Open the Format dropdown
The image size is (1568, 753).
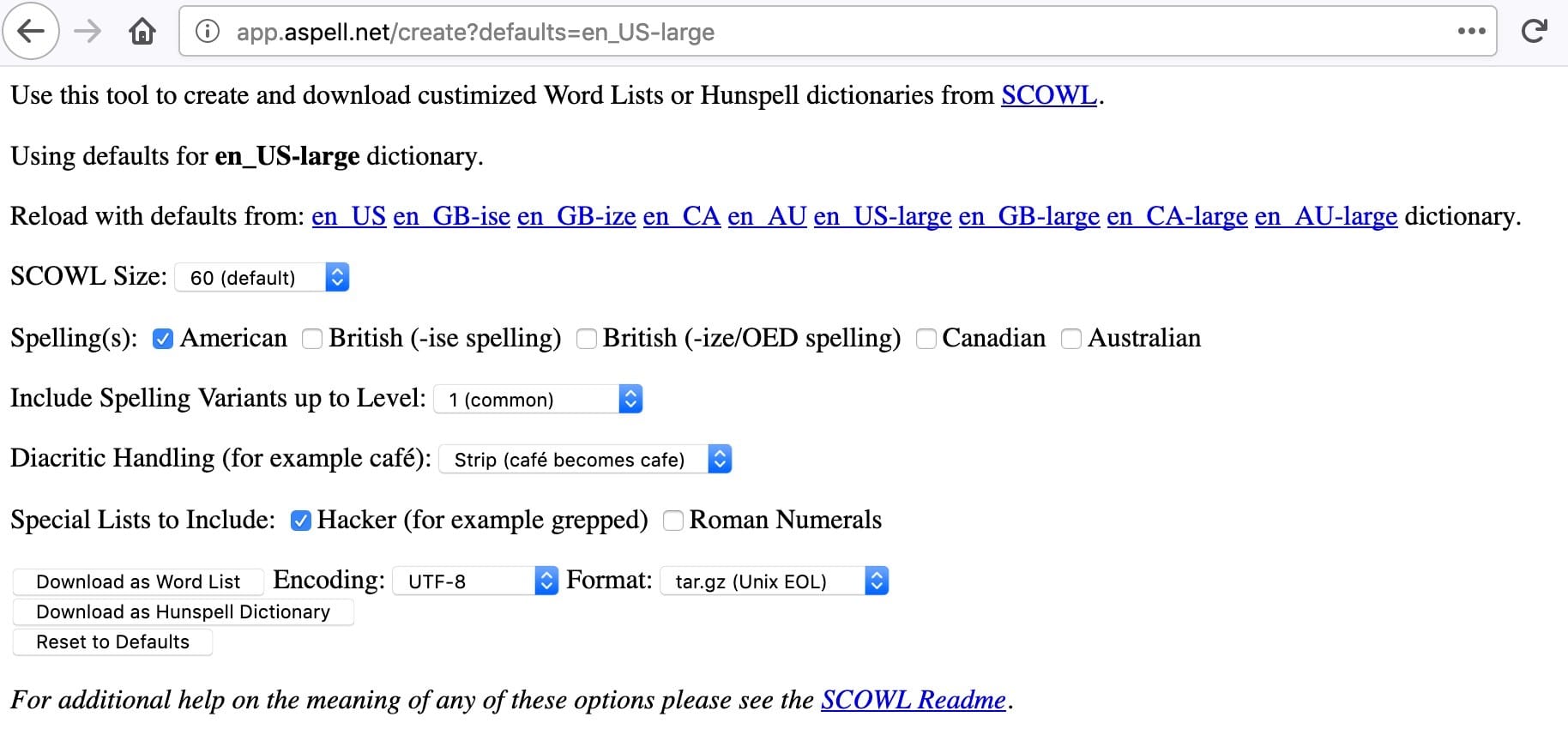[x=773, y=581]
